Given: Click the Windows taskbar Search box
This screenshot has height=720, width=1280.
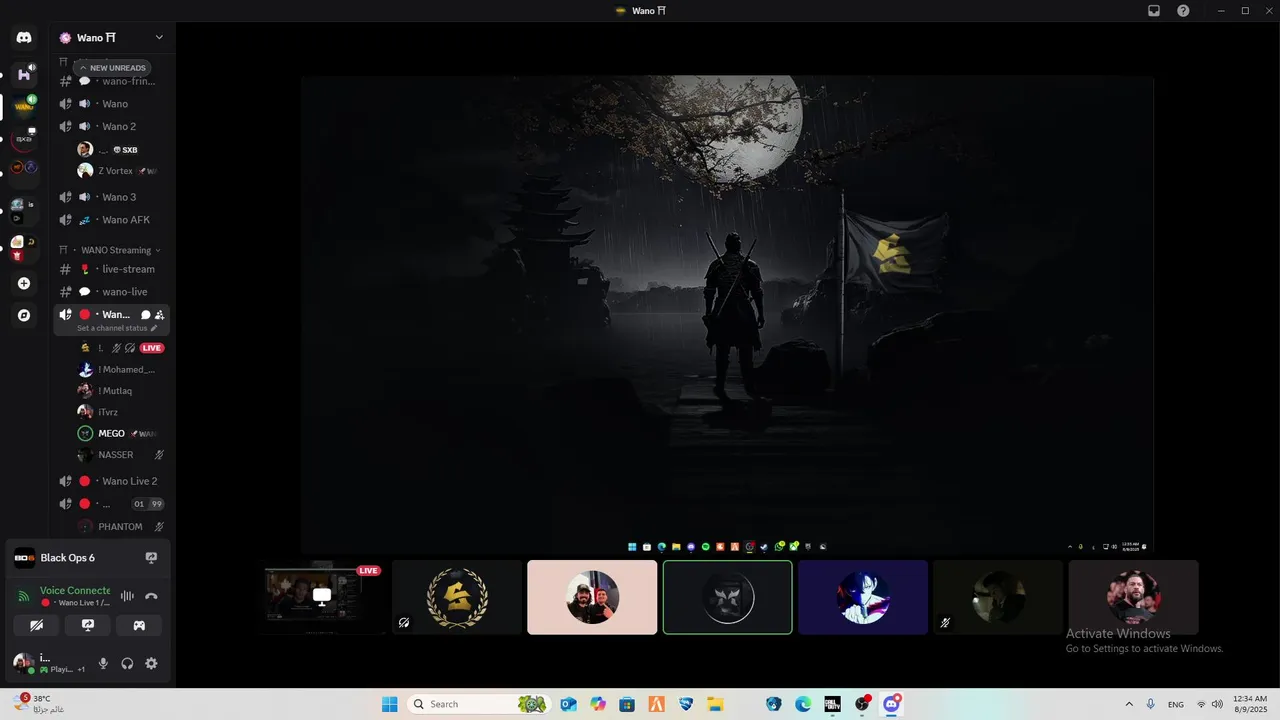Looking at the screenshot, I should point(479,704).
